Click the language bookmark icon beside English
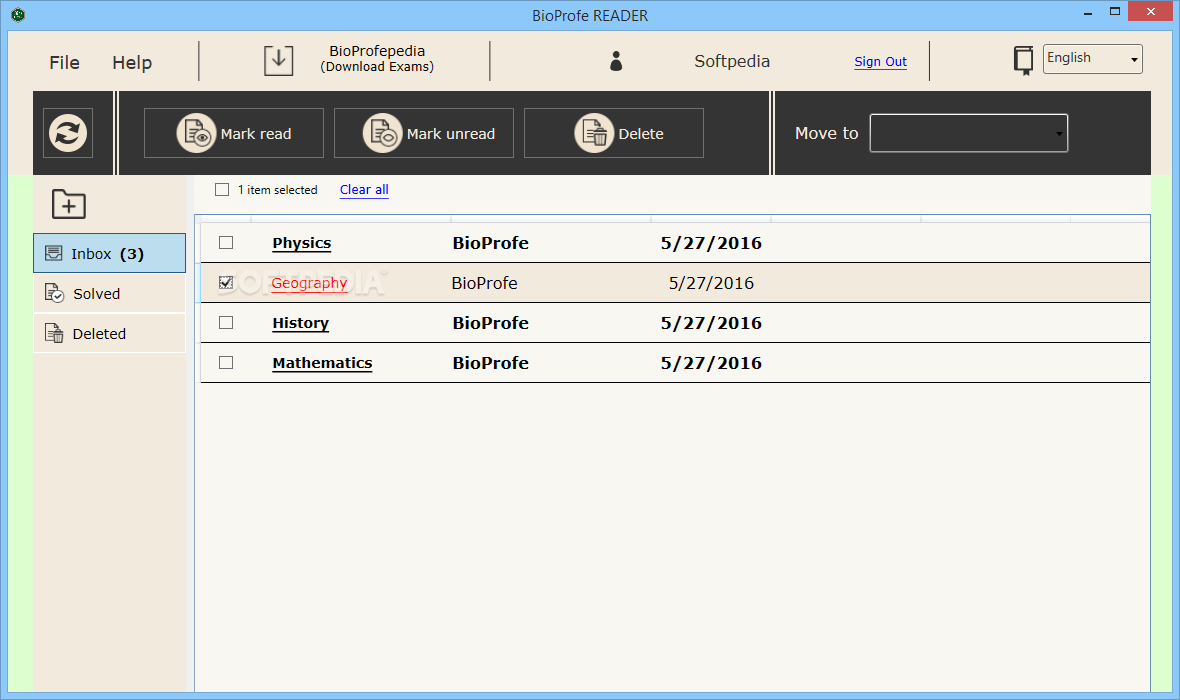This screenshot has height=700, width=1180. click(1023, 60)
